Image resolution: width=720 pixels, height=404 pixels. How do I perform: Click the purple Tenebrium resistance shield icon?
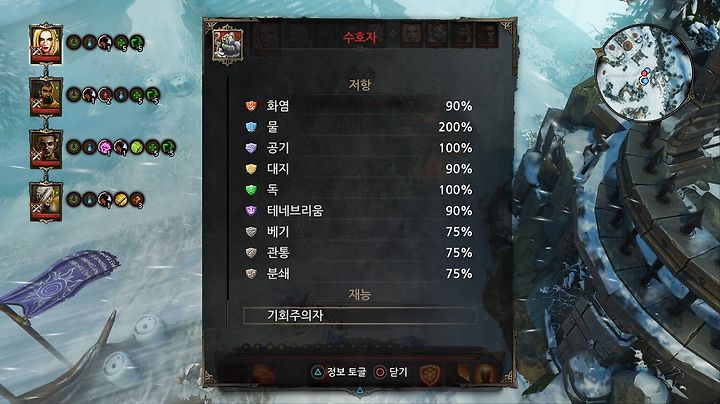(251, 211)
